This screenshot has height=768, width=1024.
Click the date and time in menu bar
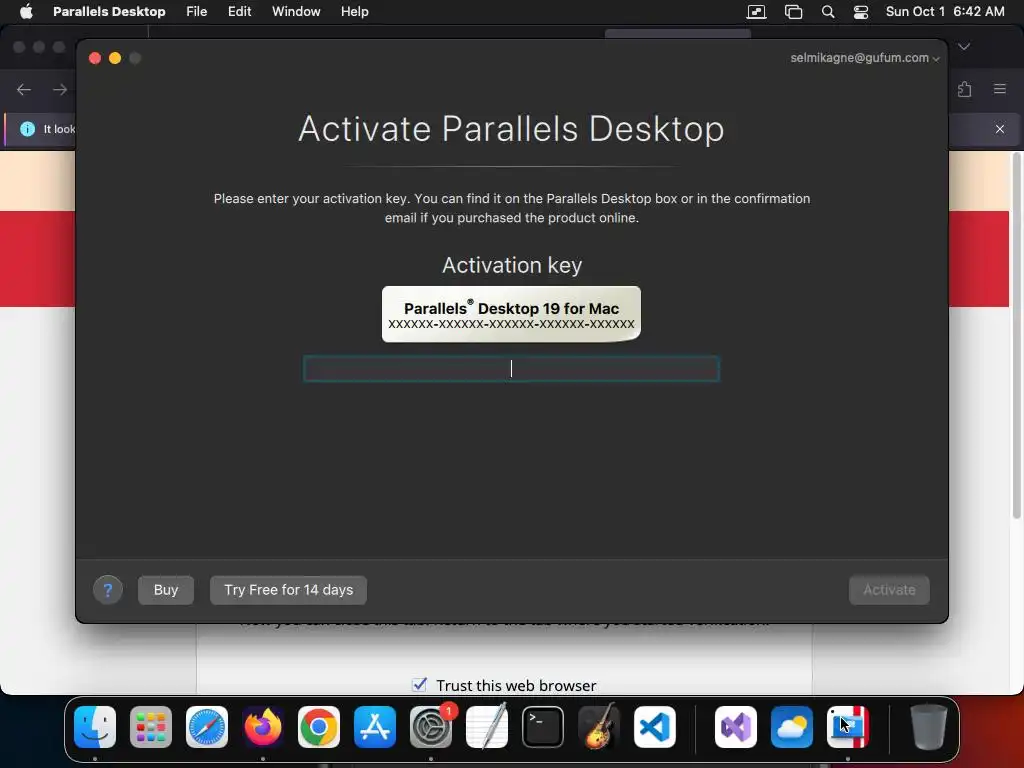click(944, 12)
